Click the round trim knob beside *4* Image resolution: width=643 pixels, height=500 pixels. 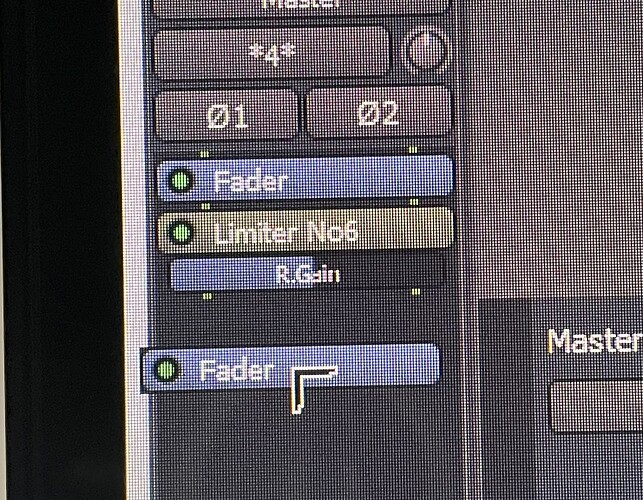425,50
